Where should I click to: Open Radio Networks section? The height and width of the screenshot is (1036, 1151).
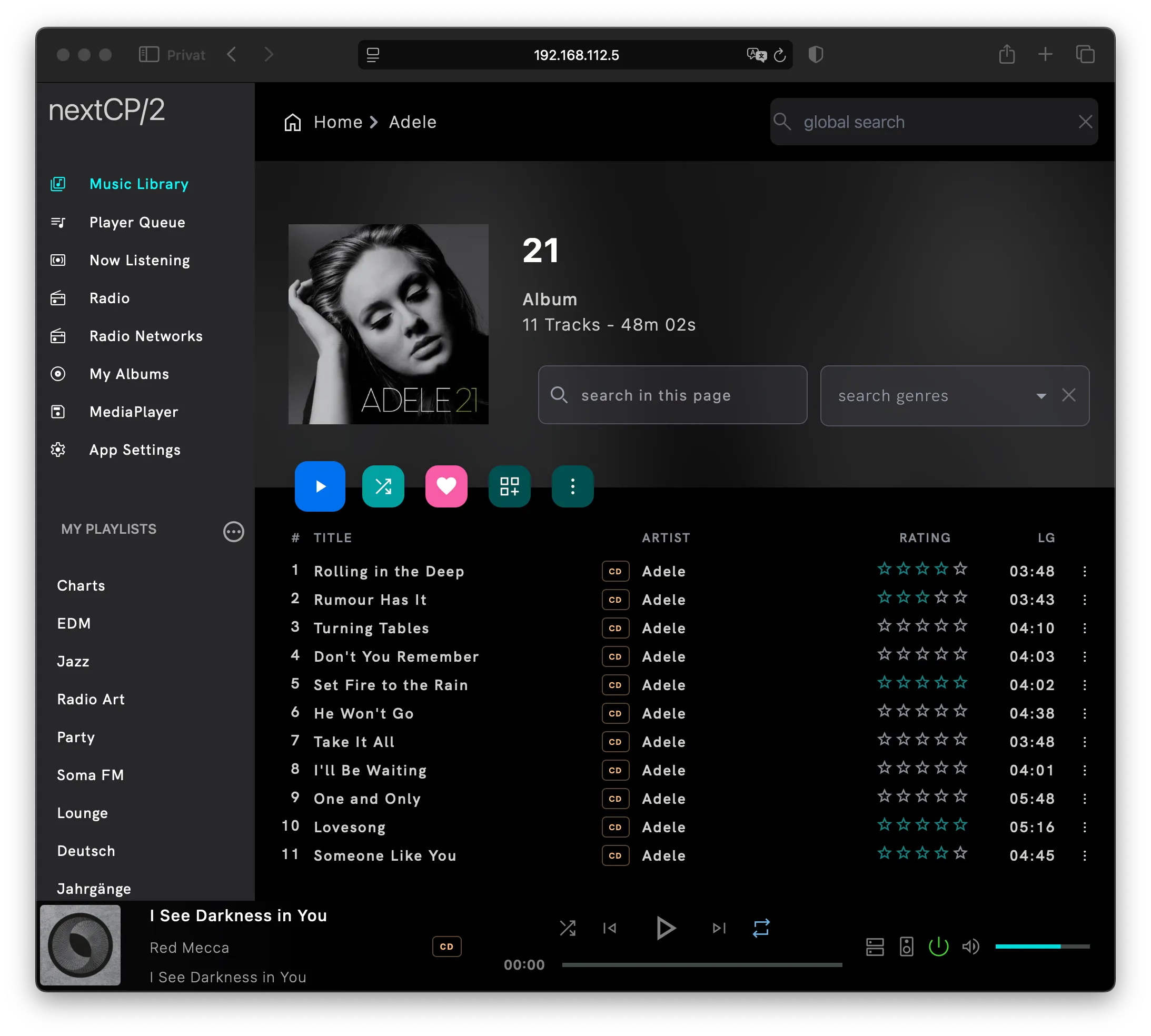146,336
